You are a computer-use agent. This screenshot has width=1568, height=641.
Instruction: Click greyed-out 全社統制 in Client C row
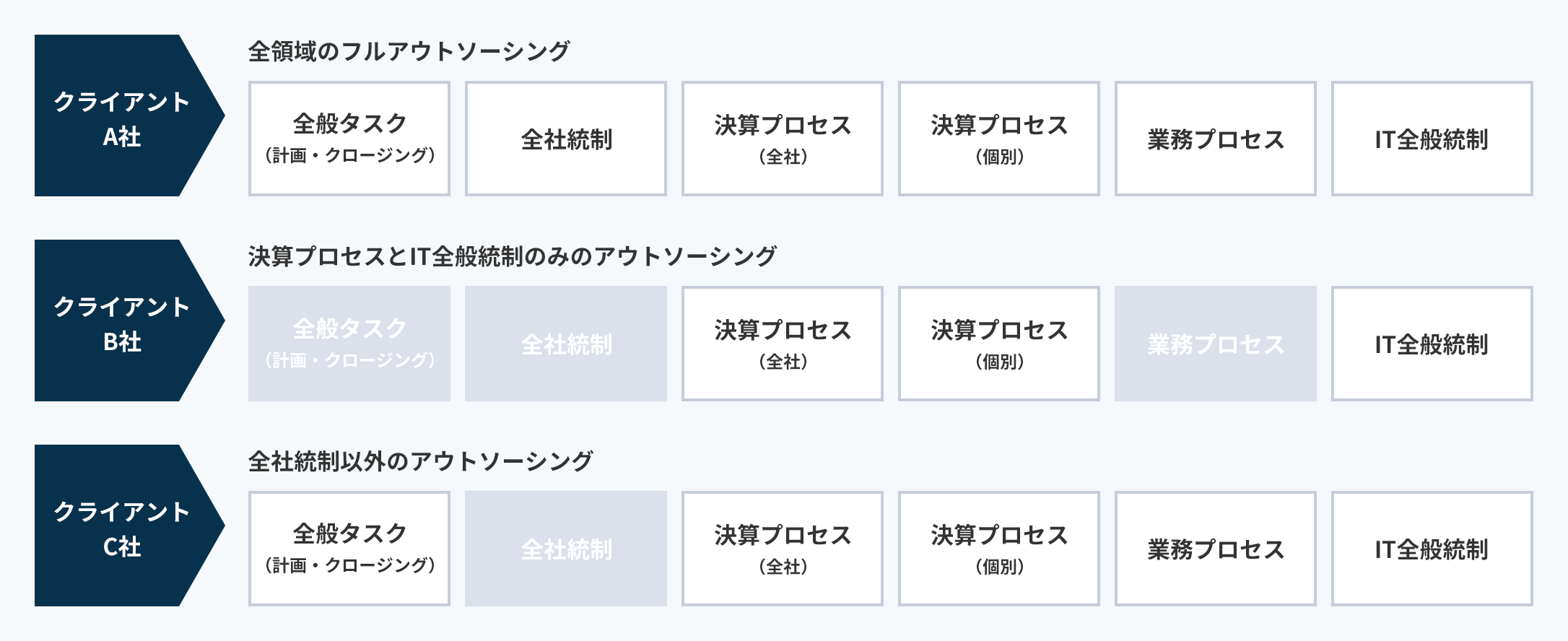tap(566, 549)
